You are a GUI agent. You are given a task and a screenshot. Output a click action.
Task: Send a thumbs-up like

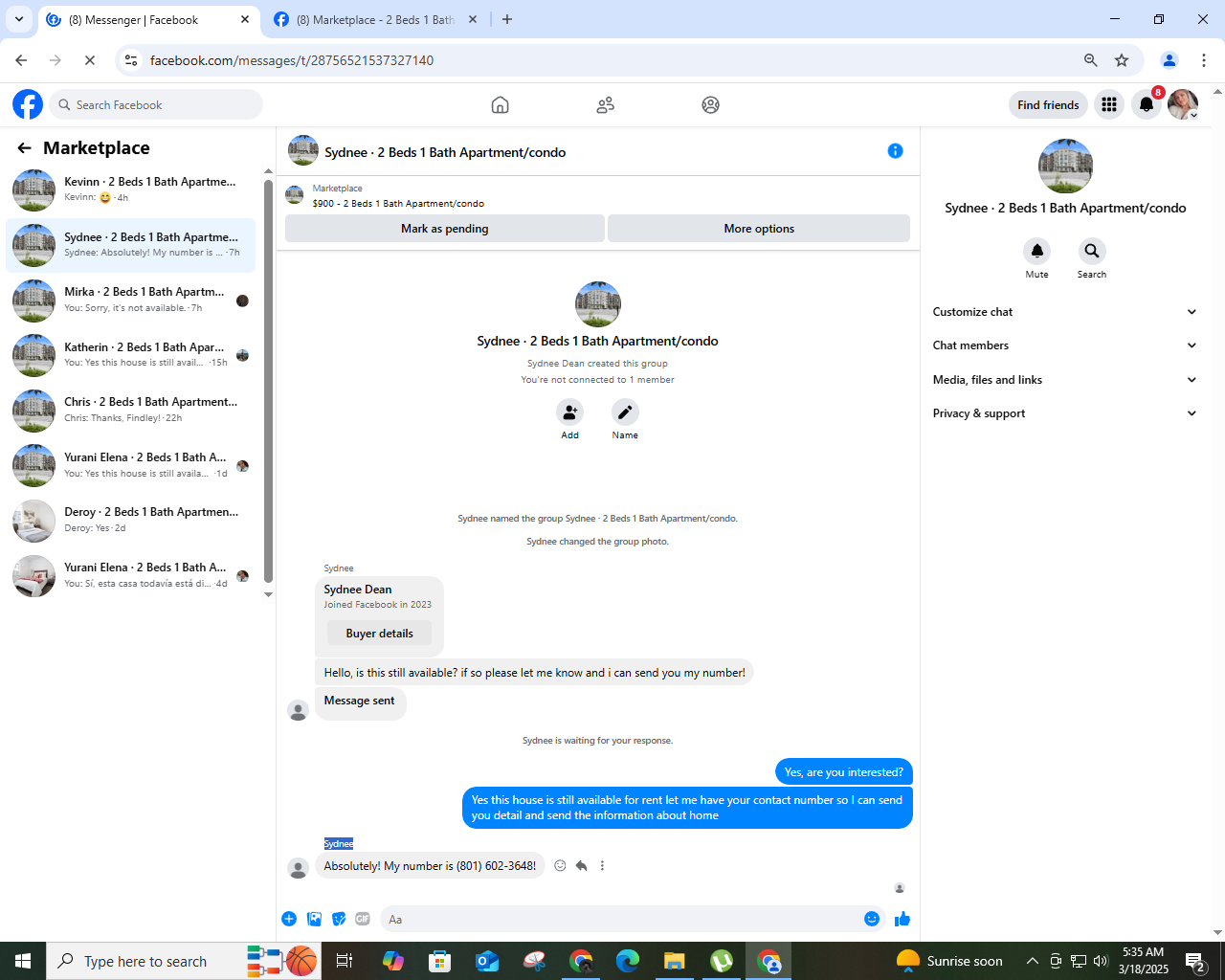(x=902, y=919)
